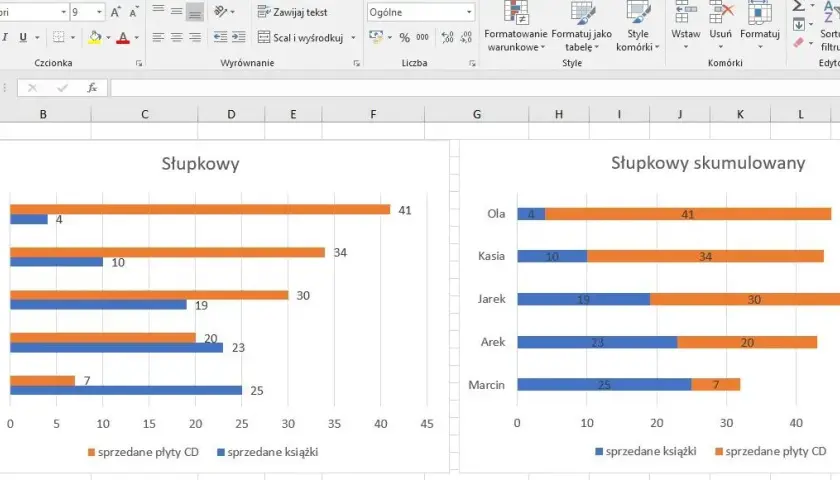Click orange legend marker in Słupkowy chart

92,452
